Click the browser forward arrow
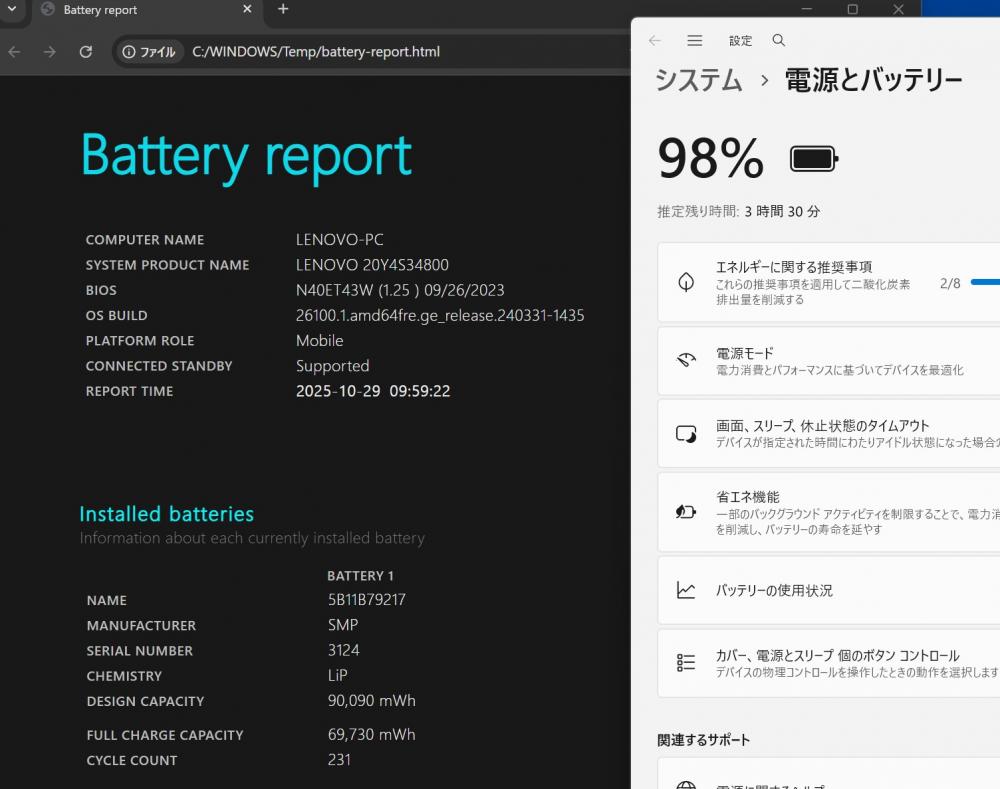1000x789 pixels. pyautogui.click(x=50, y=52)
